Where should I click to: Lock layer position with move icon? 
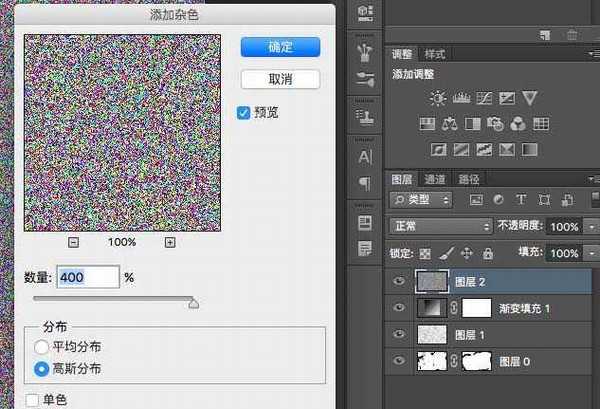click(x=468, y=253)
